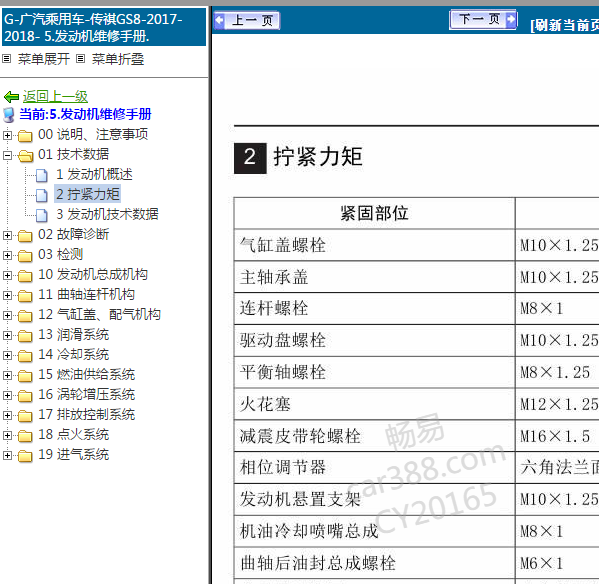Click the 火花塞 table cell
The width and height of the screenshot is (599, 584).
click(374, 404)
